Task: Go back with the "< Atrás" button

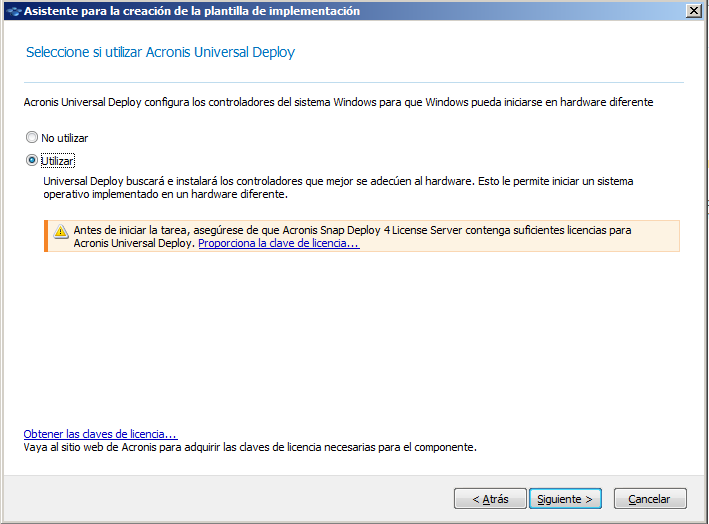Action: [x=490, y=499]
